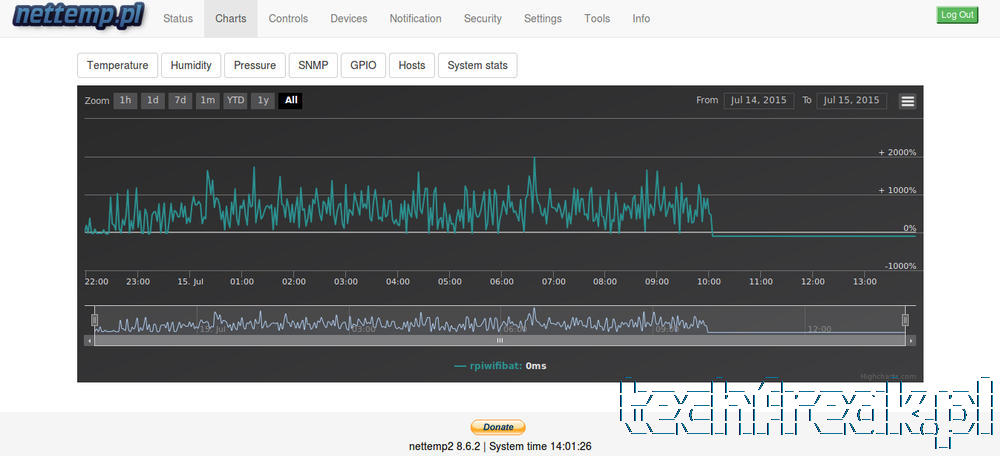Image resolution: width=1000 pixels, height=456 pixels.
Task: Open the Controls menu
Action: coord(288,18)
